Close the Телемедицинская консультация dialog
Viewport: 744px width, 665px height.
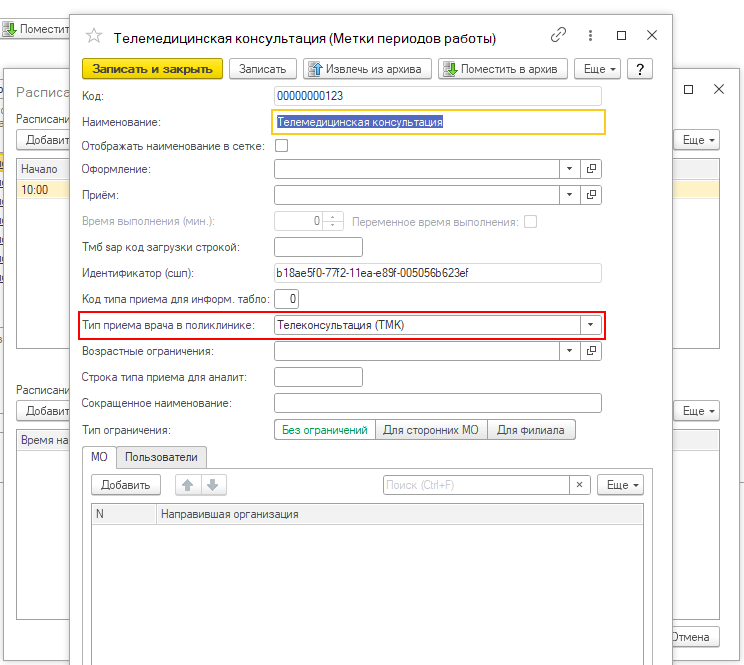(652, 35)
